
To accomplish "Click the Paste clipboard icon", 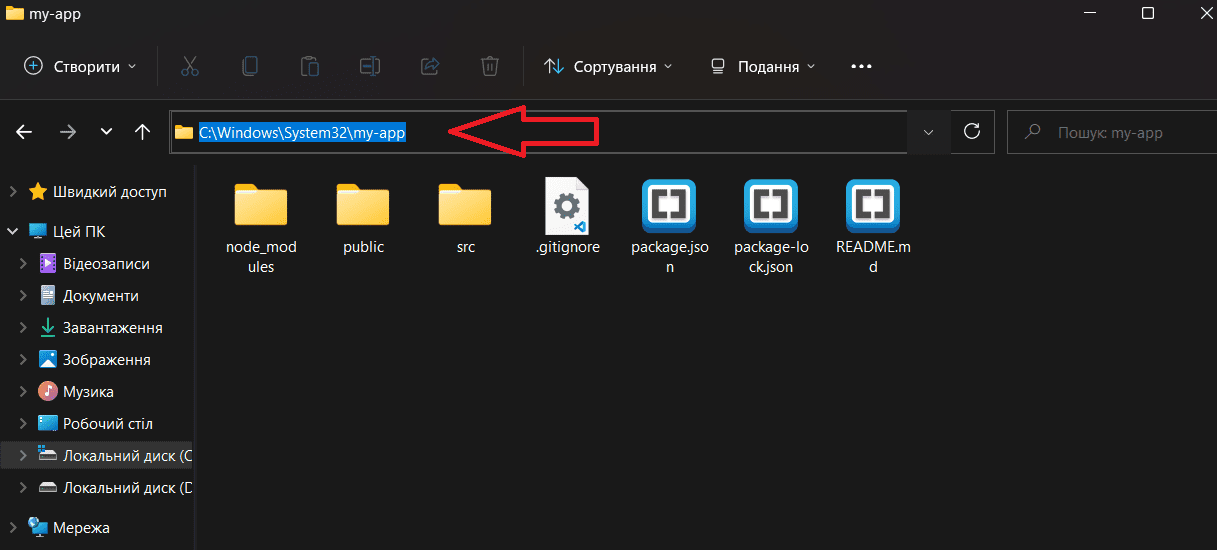I will [x=310, y=67].
